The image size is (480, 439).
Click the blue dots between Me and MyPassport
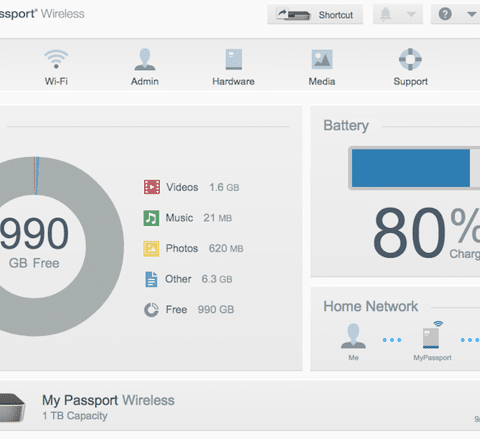(392, 340)
